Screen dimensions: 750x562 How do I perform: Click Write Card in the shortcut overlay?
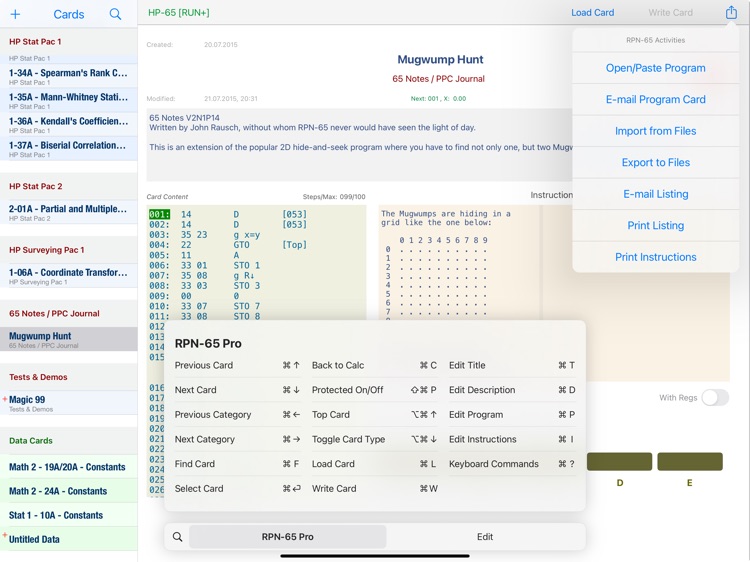point(375,488)
